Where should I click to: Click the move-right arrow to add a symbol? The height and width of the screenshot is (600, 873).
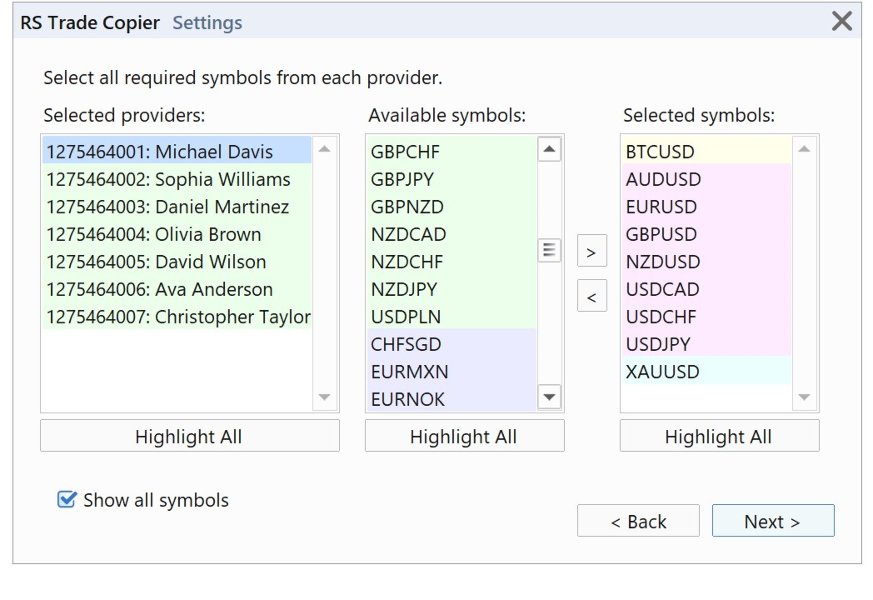592,253
